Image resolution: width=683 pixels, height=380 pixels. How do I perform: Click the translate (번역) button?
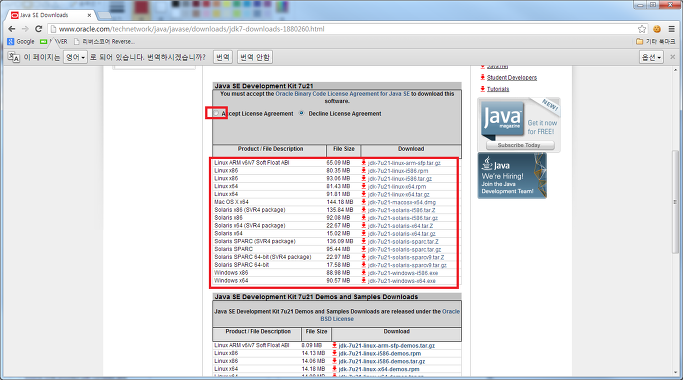click(223, 57)
